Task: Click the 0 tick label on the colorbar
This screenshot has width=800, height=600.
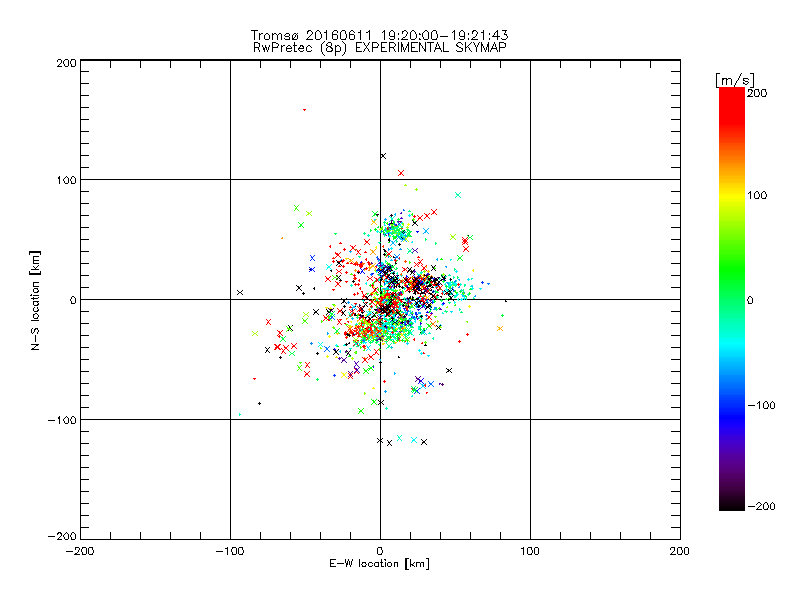Action: point(750,300)
